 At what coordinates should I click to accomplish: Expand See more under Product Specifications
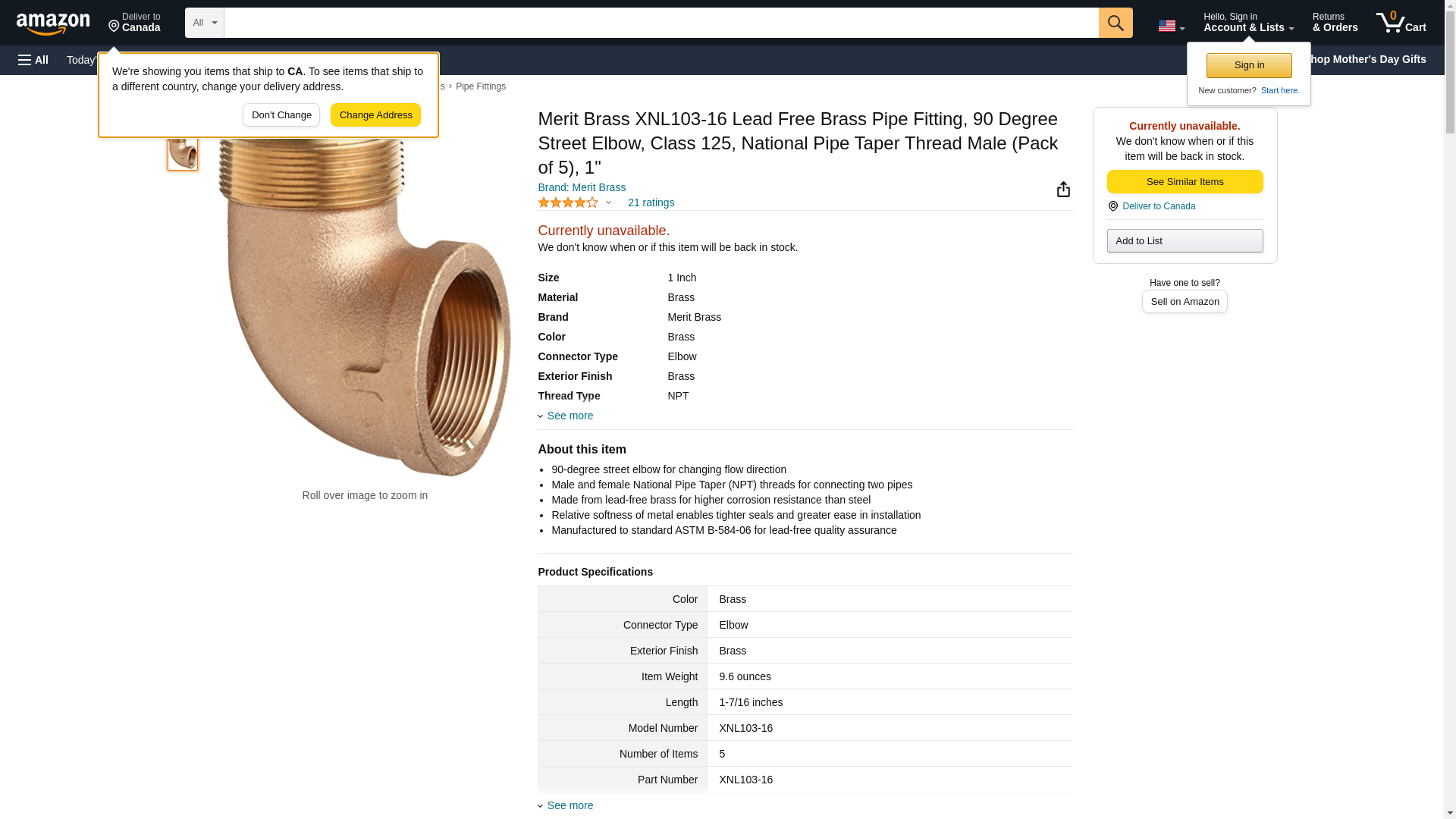tap(570, 805)
